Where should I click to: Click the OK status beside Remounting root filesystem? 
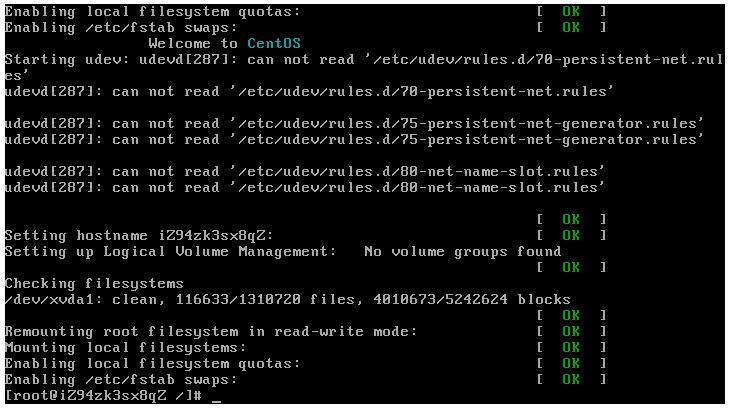[571, 332]
